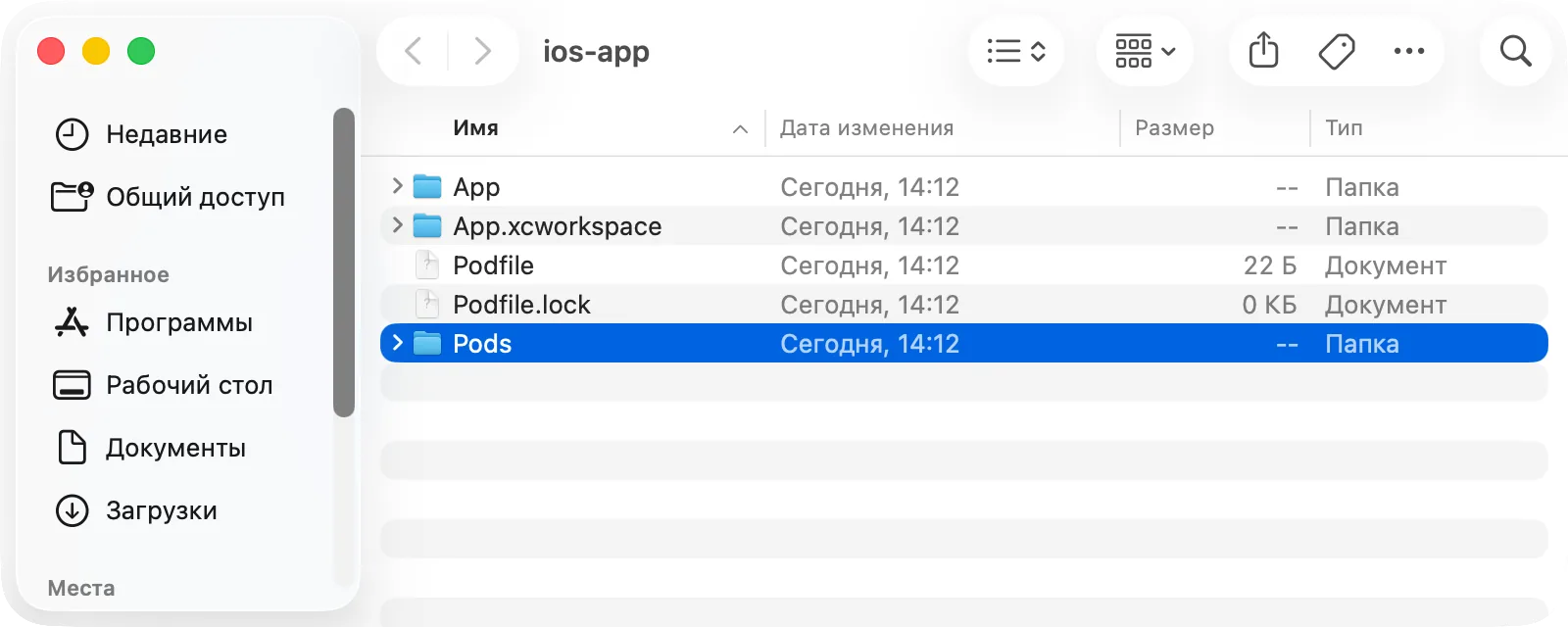This screenshot has height=627, width=1568.
Task: Click the tag toolbar icon
Action: pyautogui.click(x=1337, y=51)
